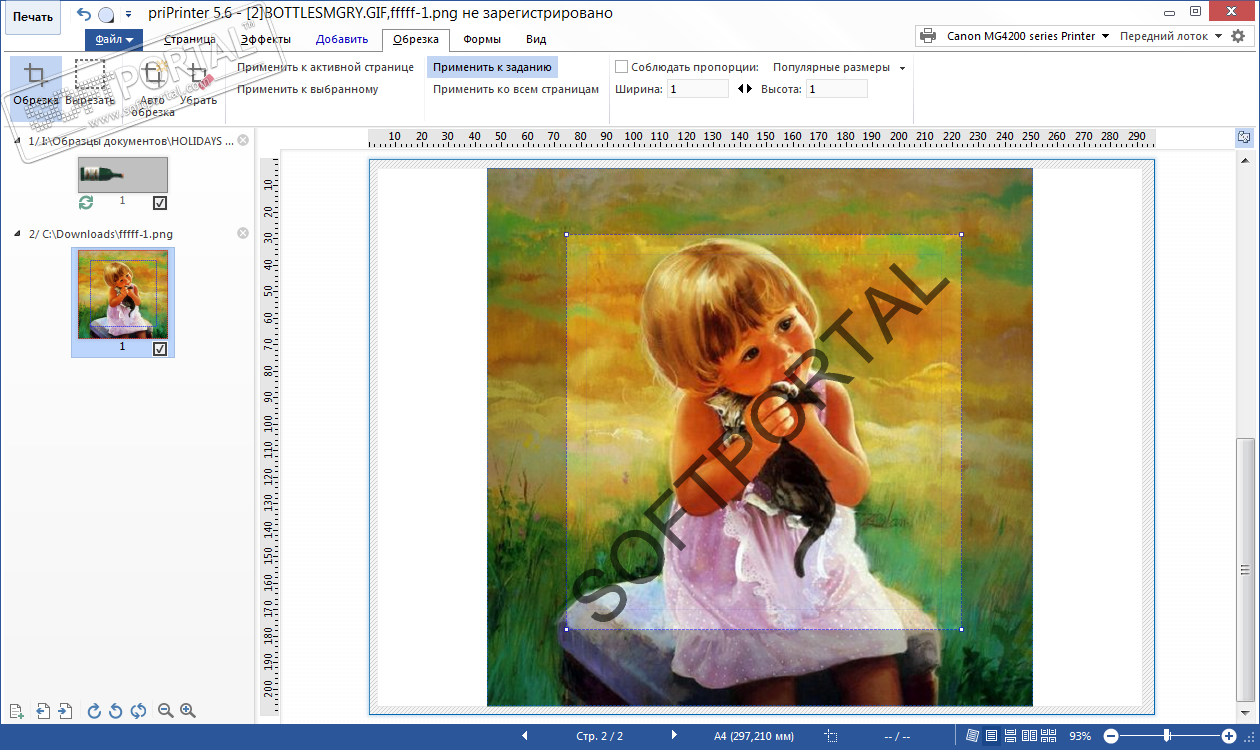Open the Файл menu
Viewport: 1260px width, 750px height.
pos(114,40)
